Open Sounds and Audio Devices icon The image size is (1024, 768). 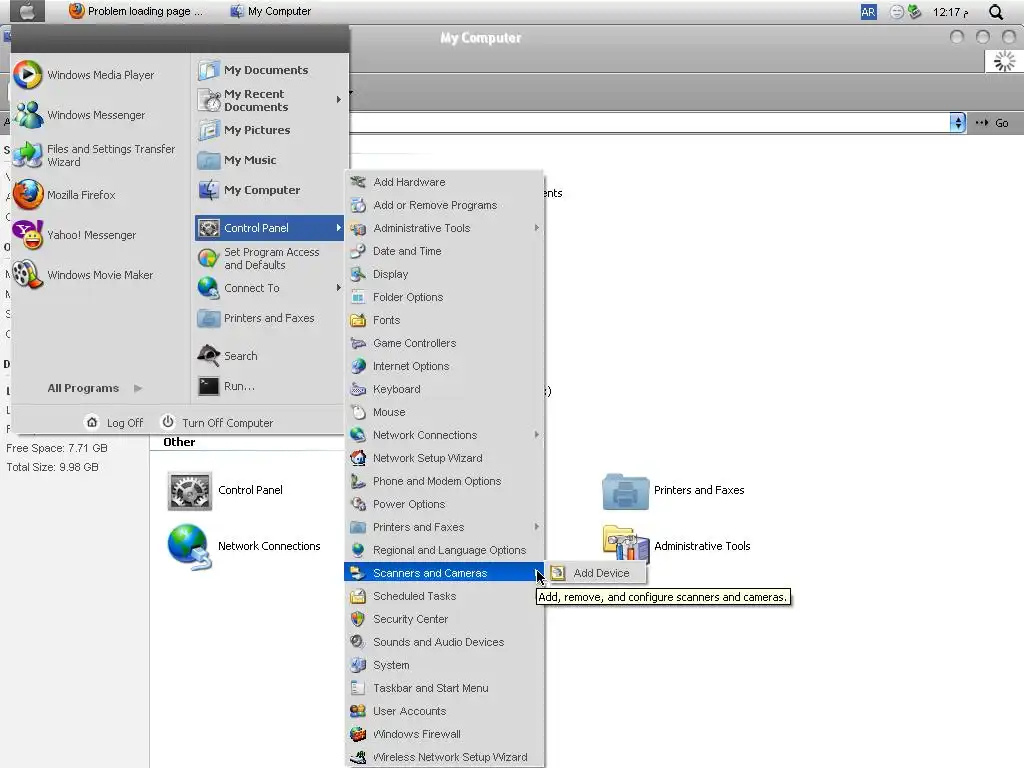tap(358, 642)
